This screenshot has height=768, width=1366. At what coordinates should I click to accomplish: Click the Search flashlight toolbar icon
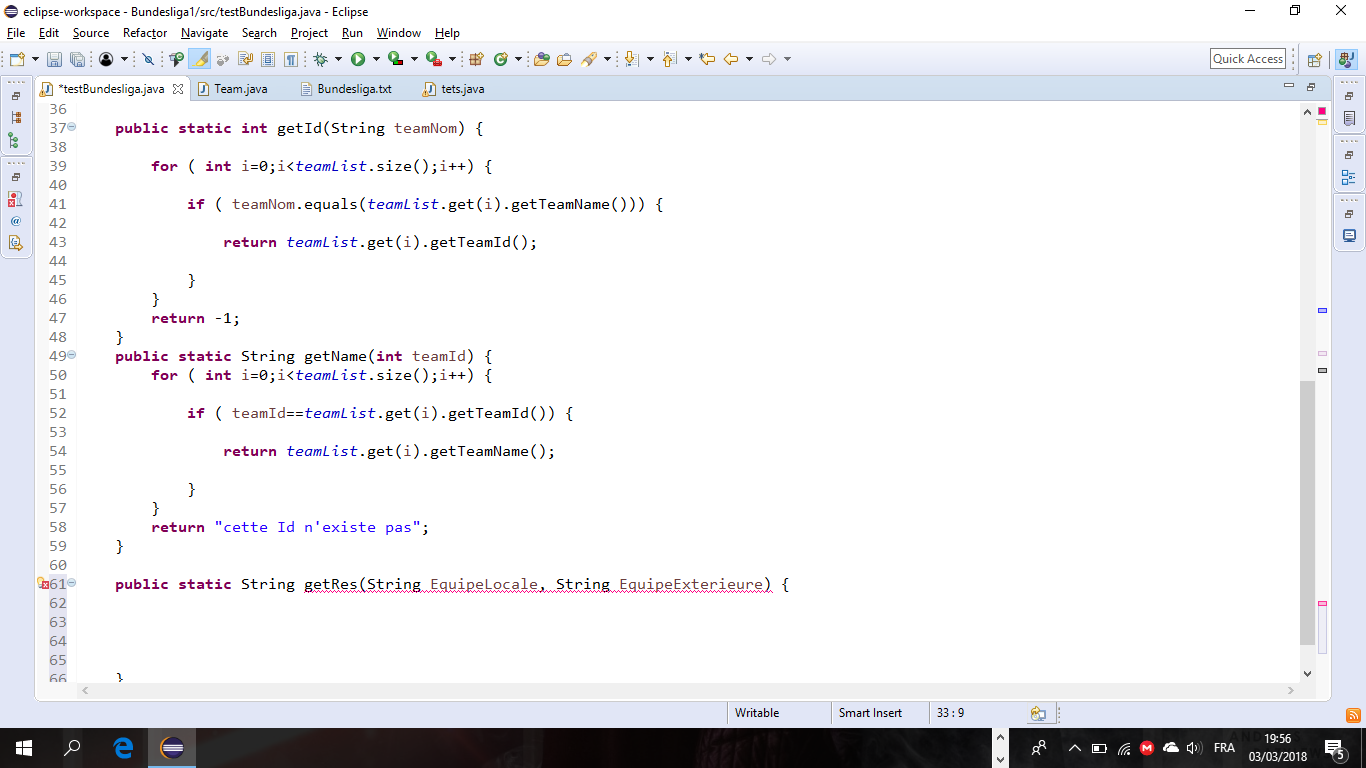[589, 59]
